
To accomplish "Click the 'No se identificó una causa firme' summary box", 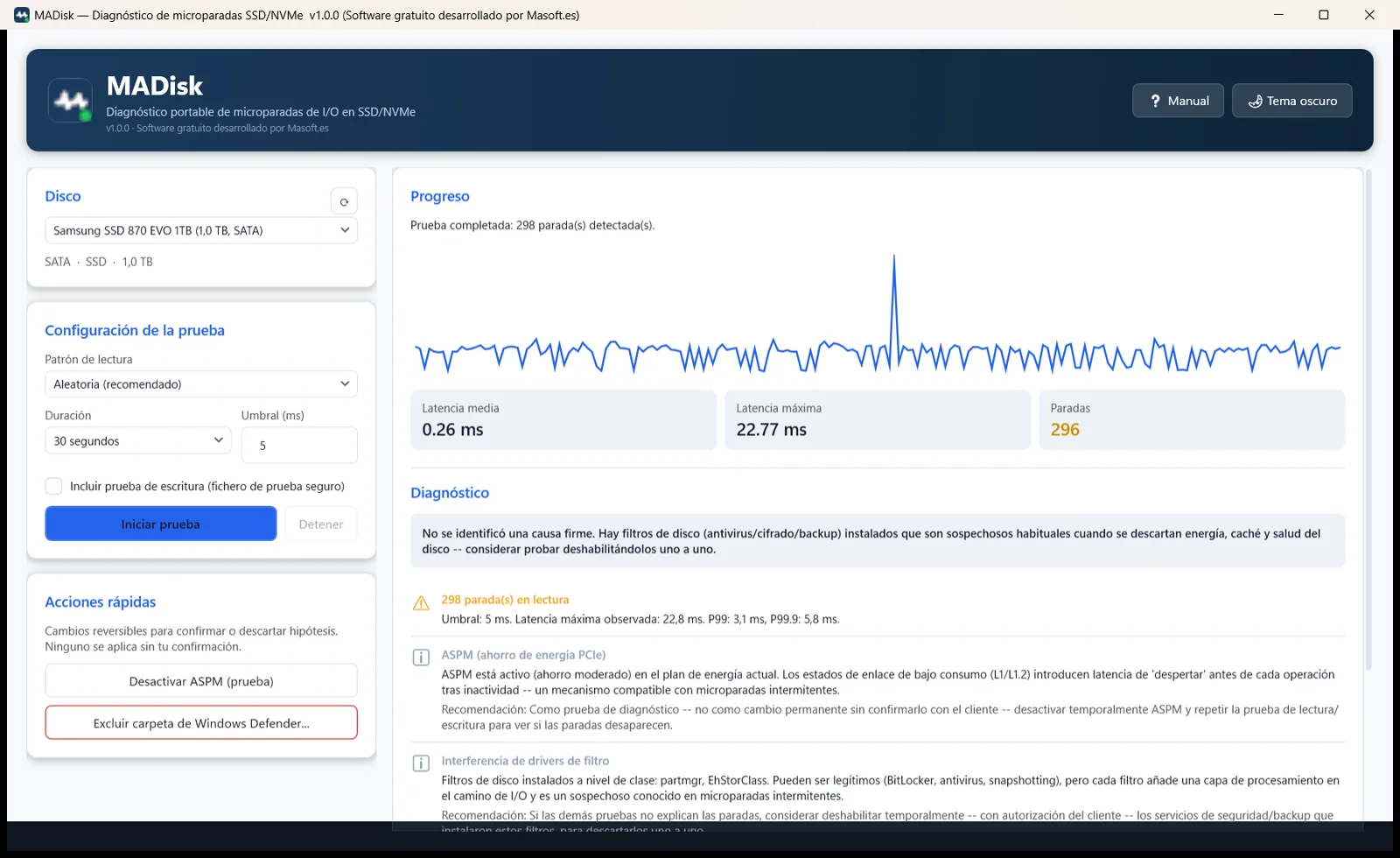I will 878,541.
